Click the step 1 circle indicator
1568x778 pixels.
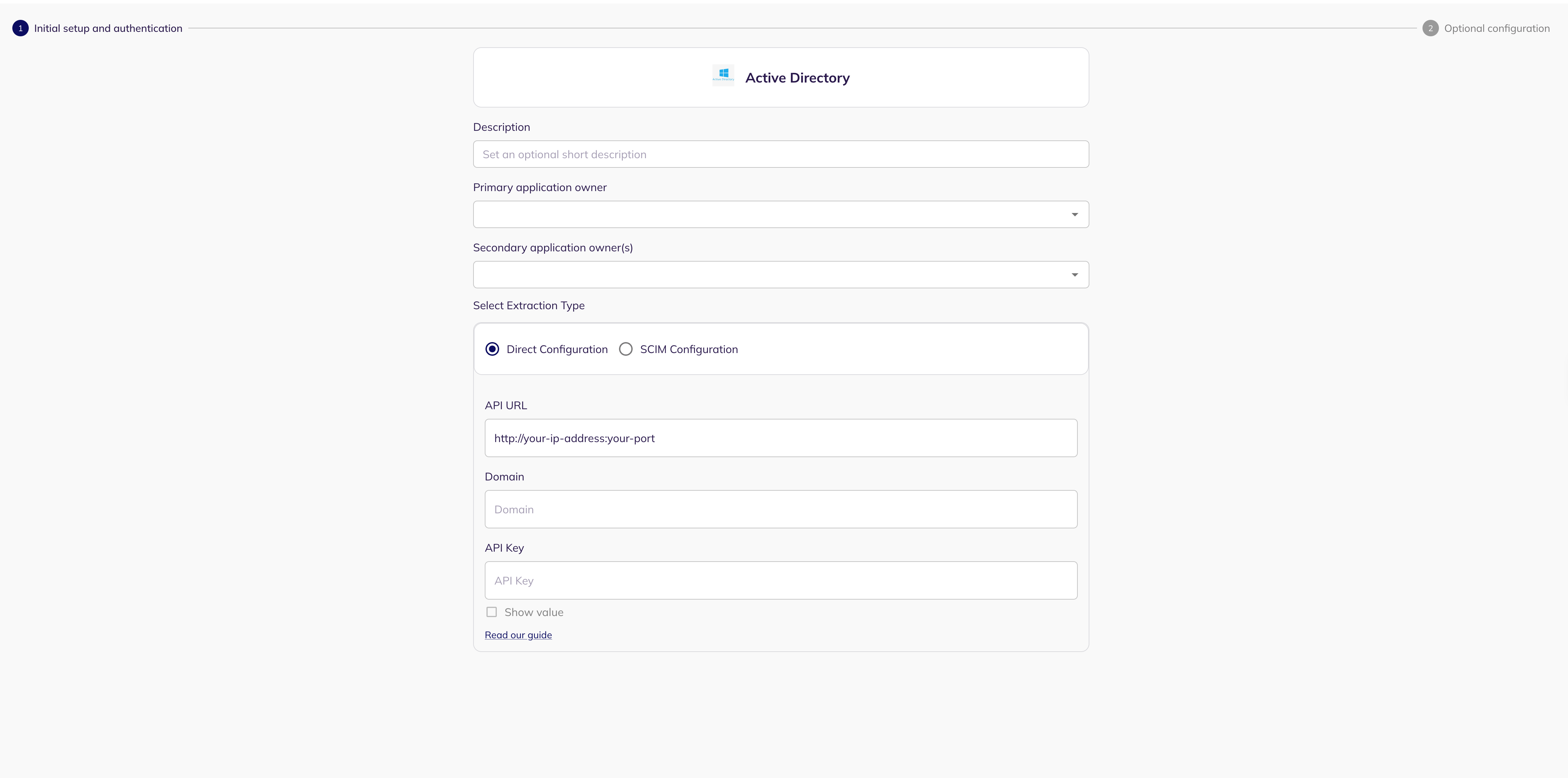click(20, 28)
